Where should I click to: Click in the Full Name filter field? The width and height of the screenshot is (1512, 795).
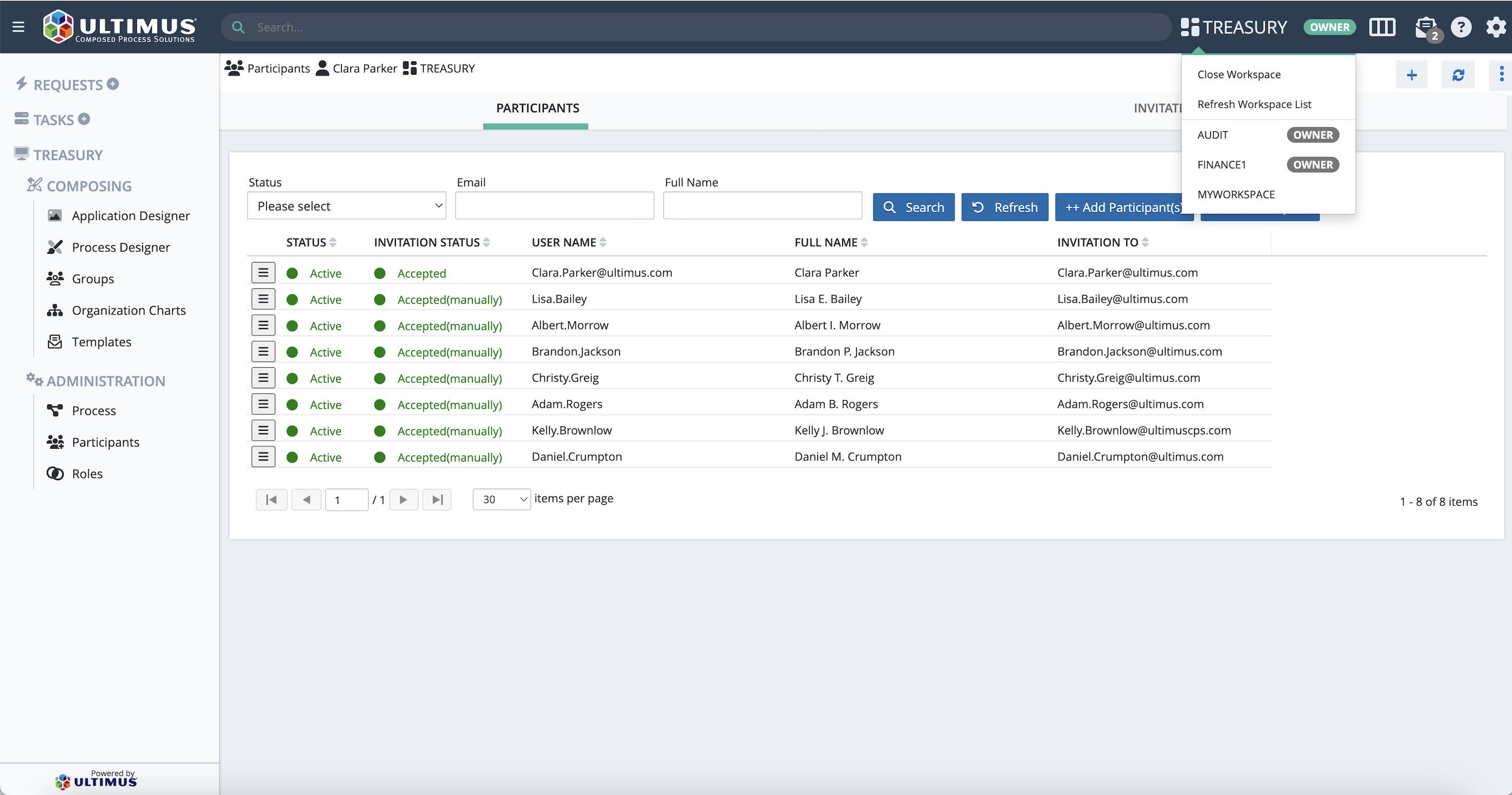pyautogui.click(x=763, y=206)
